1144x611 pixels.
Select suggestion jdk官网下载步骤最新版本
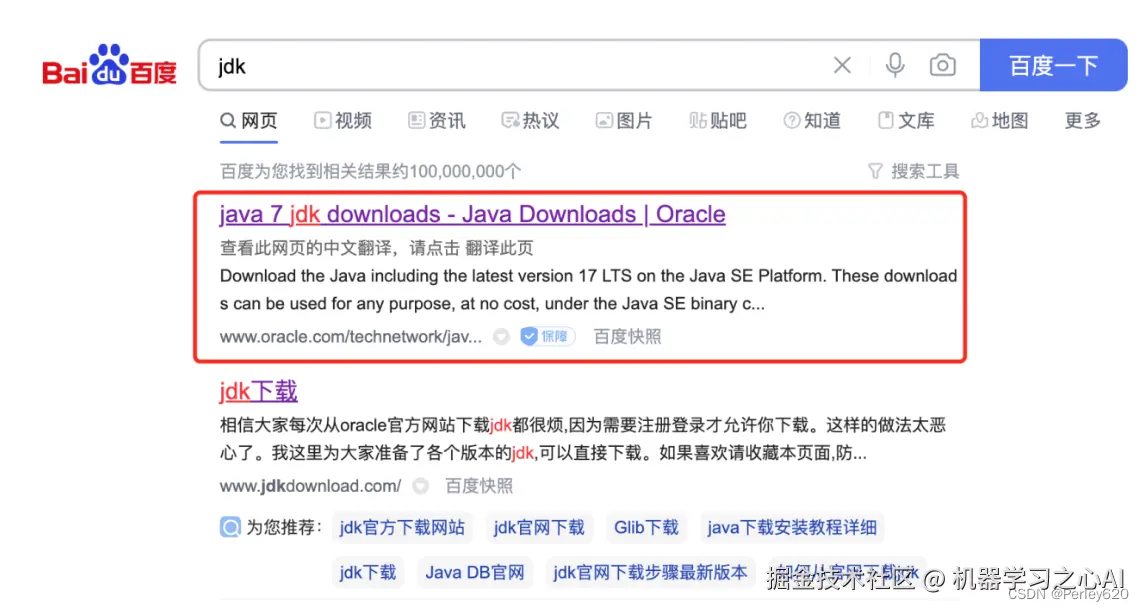pyautogui.click(x=650, y=572)
